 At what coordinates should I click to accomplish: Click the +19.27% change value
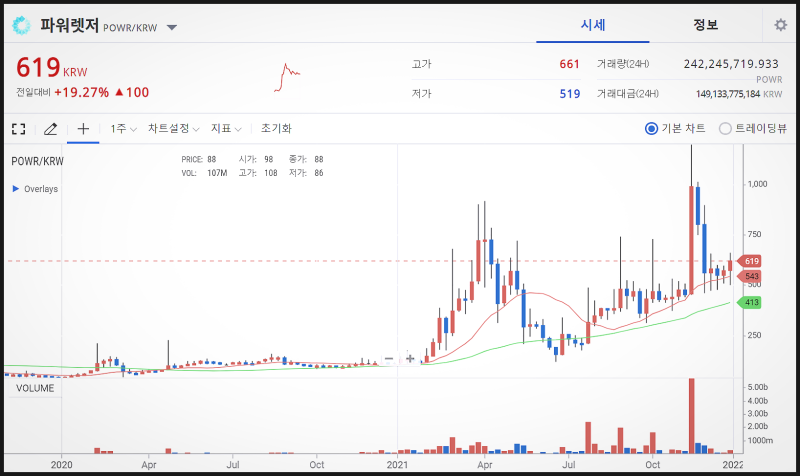pyautogui.click(x=82, y=92)
